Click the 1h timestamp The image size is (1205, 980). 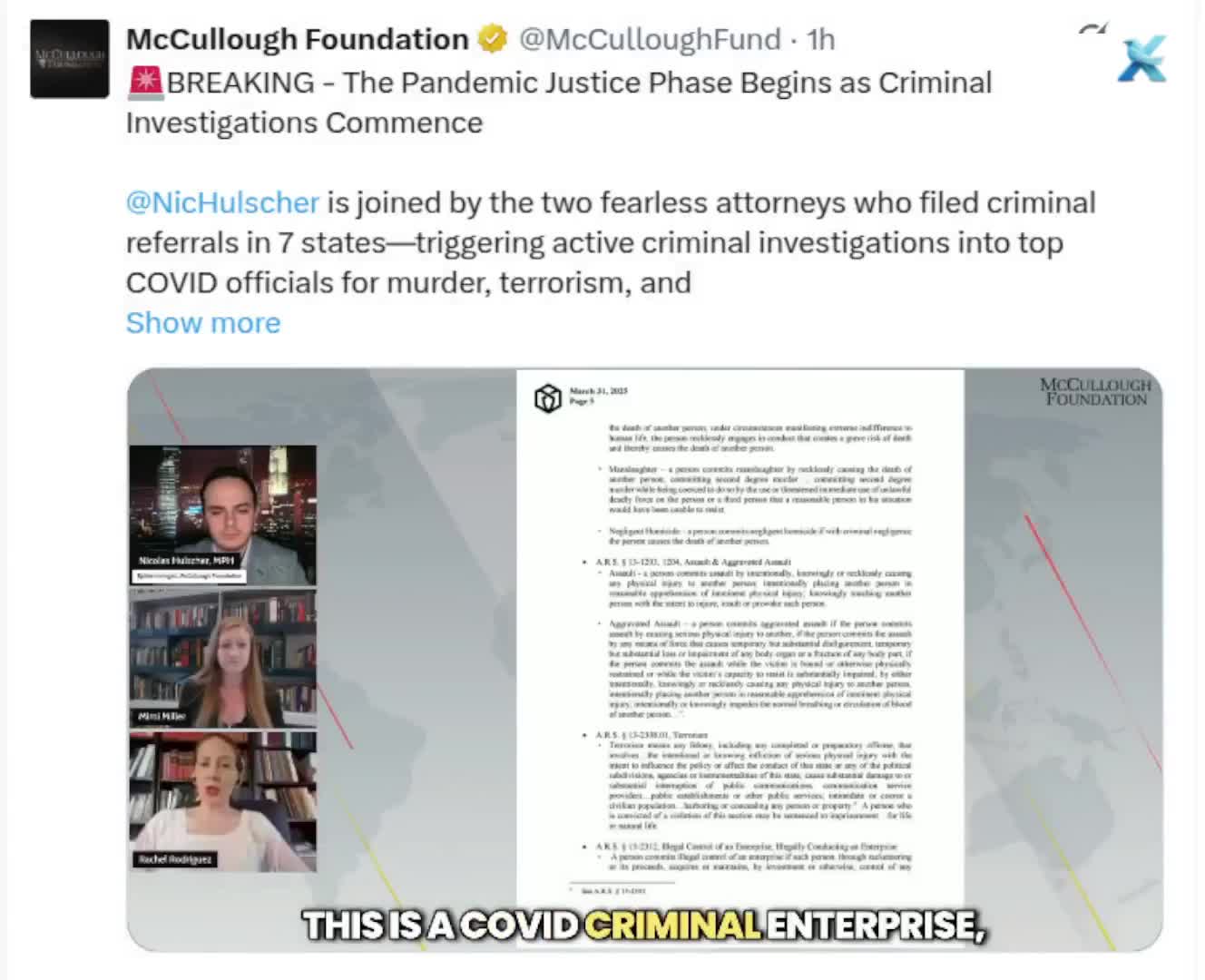coord(821,39)
